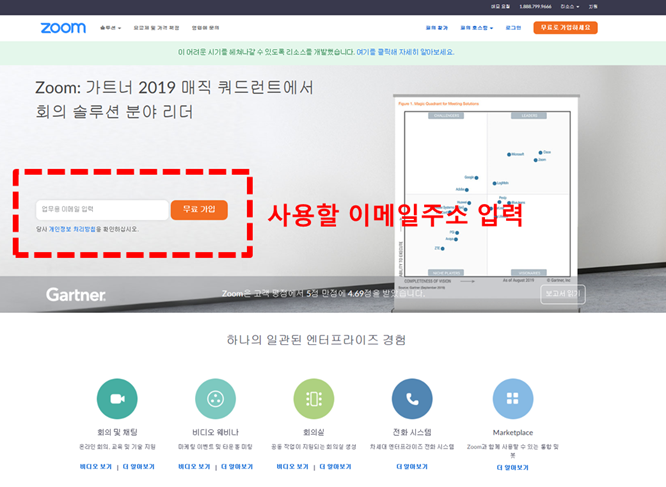This screenshot has width=666, height=487.
Task: Click the orange 무료로 가입하세요 button
Action: tap(565, 28)
